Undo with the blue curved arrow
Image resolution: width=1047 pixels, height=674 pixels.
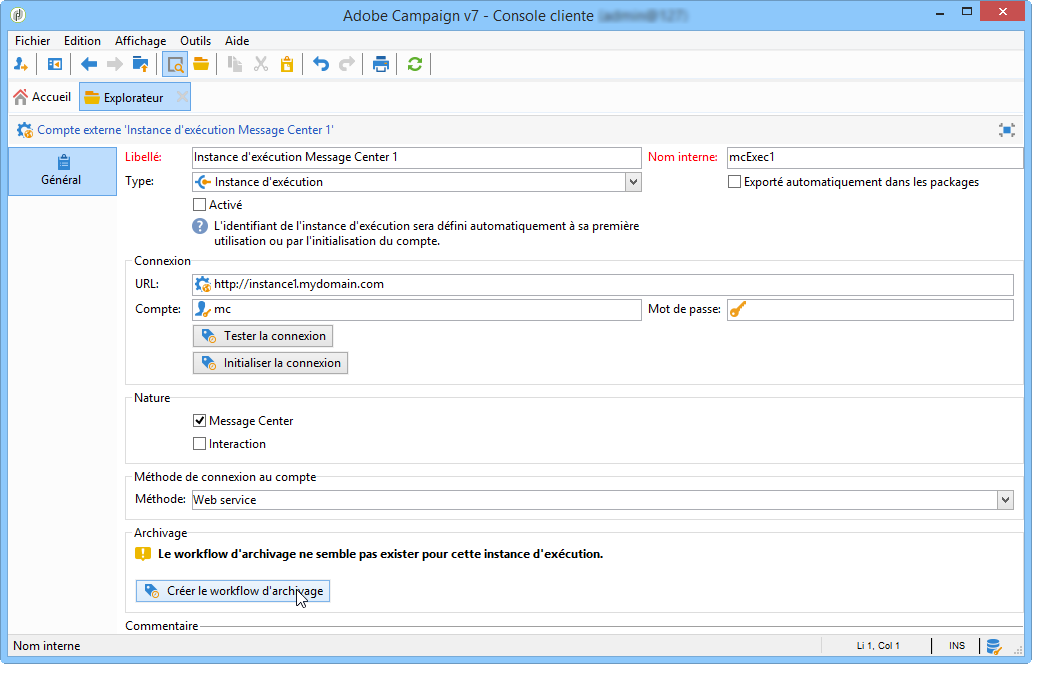point(321,64)
